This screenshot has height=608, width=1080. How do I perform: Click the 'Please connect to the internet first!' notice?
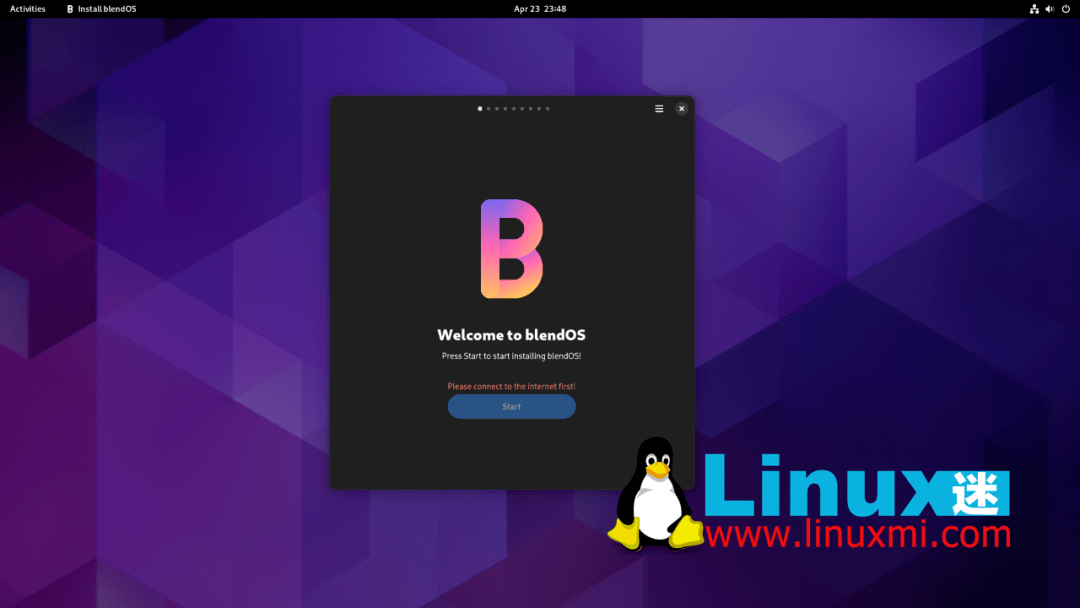point(511,384)
